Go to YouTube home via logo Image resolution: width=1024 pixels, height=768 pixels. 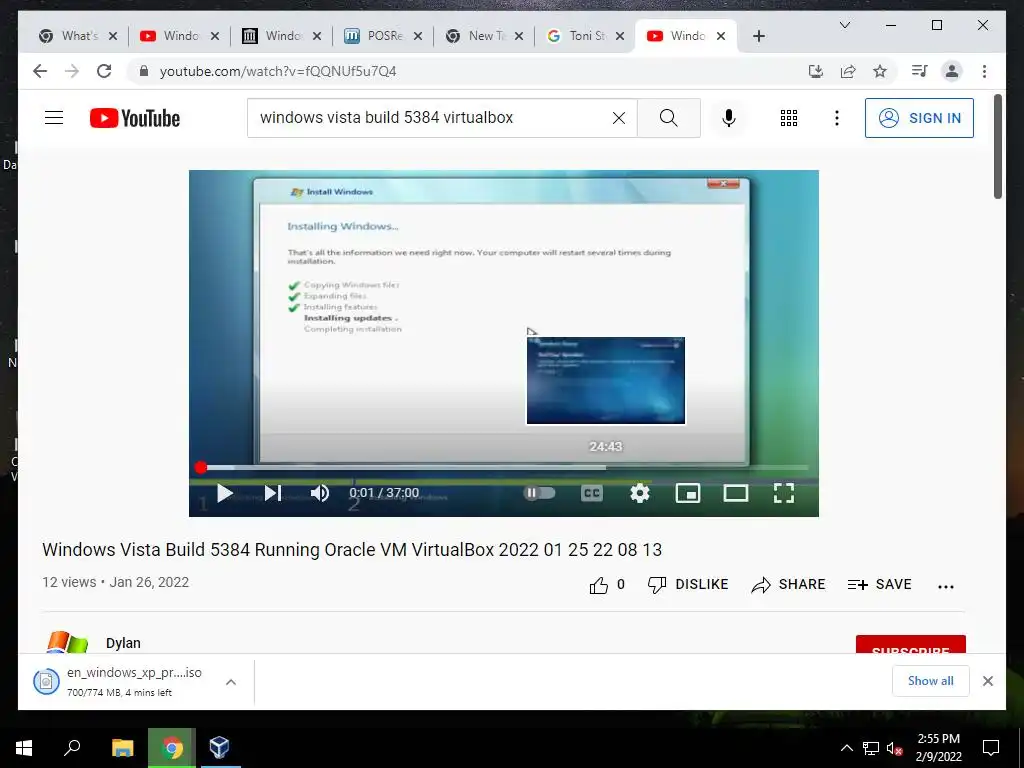[x=135, y=118]
